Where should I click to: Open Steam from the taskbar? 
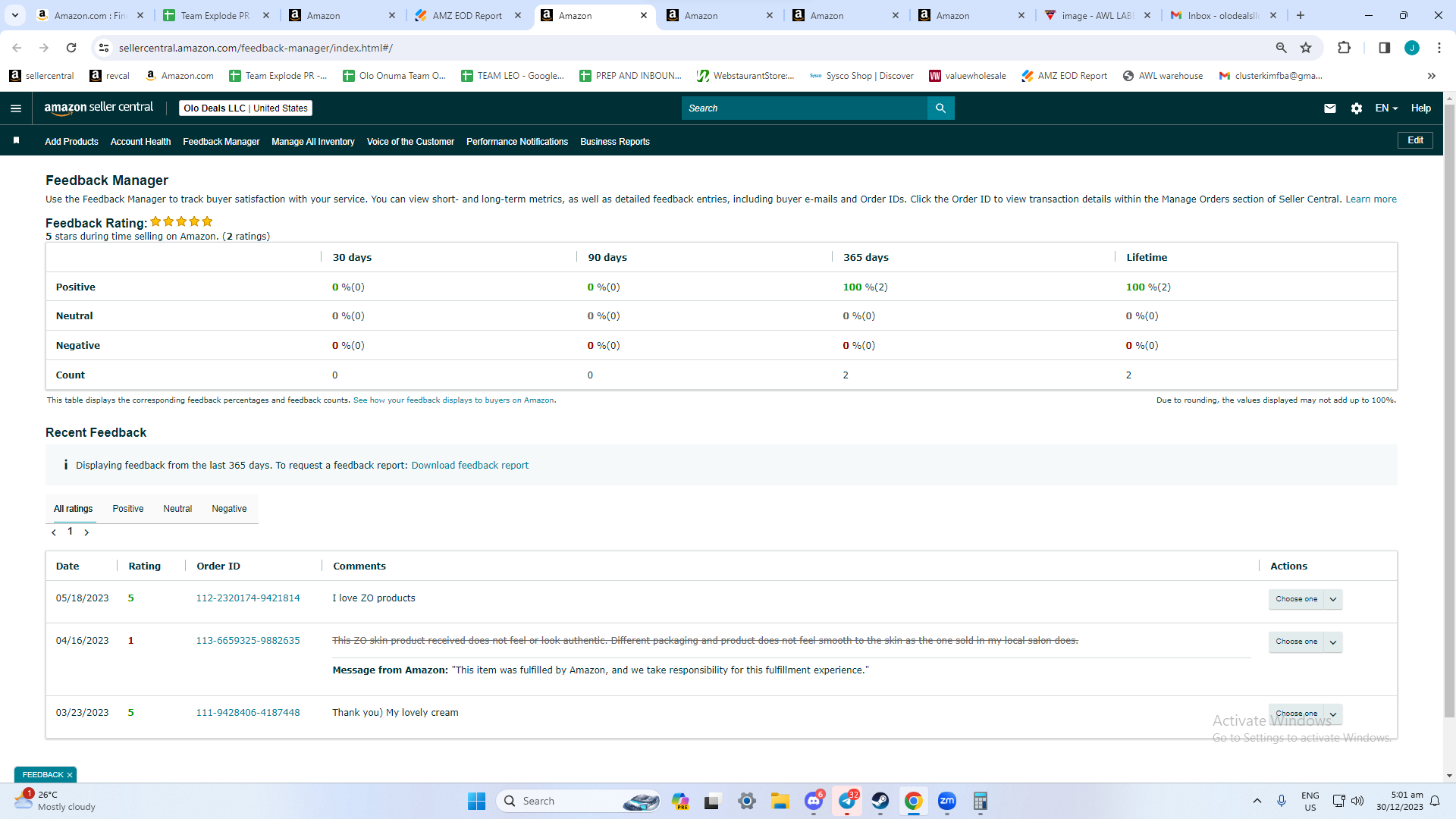click(880, 801)
